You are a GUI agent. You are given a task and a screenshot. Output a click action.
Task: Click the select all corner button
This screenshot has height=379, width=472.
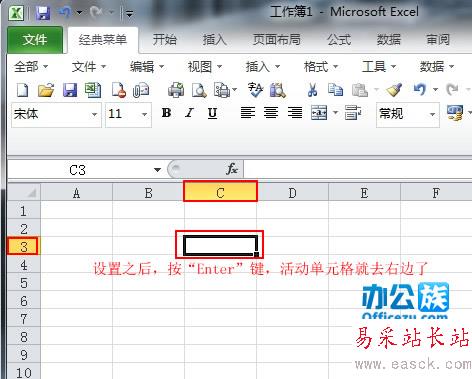(x=24, y=192)
